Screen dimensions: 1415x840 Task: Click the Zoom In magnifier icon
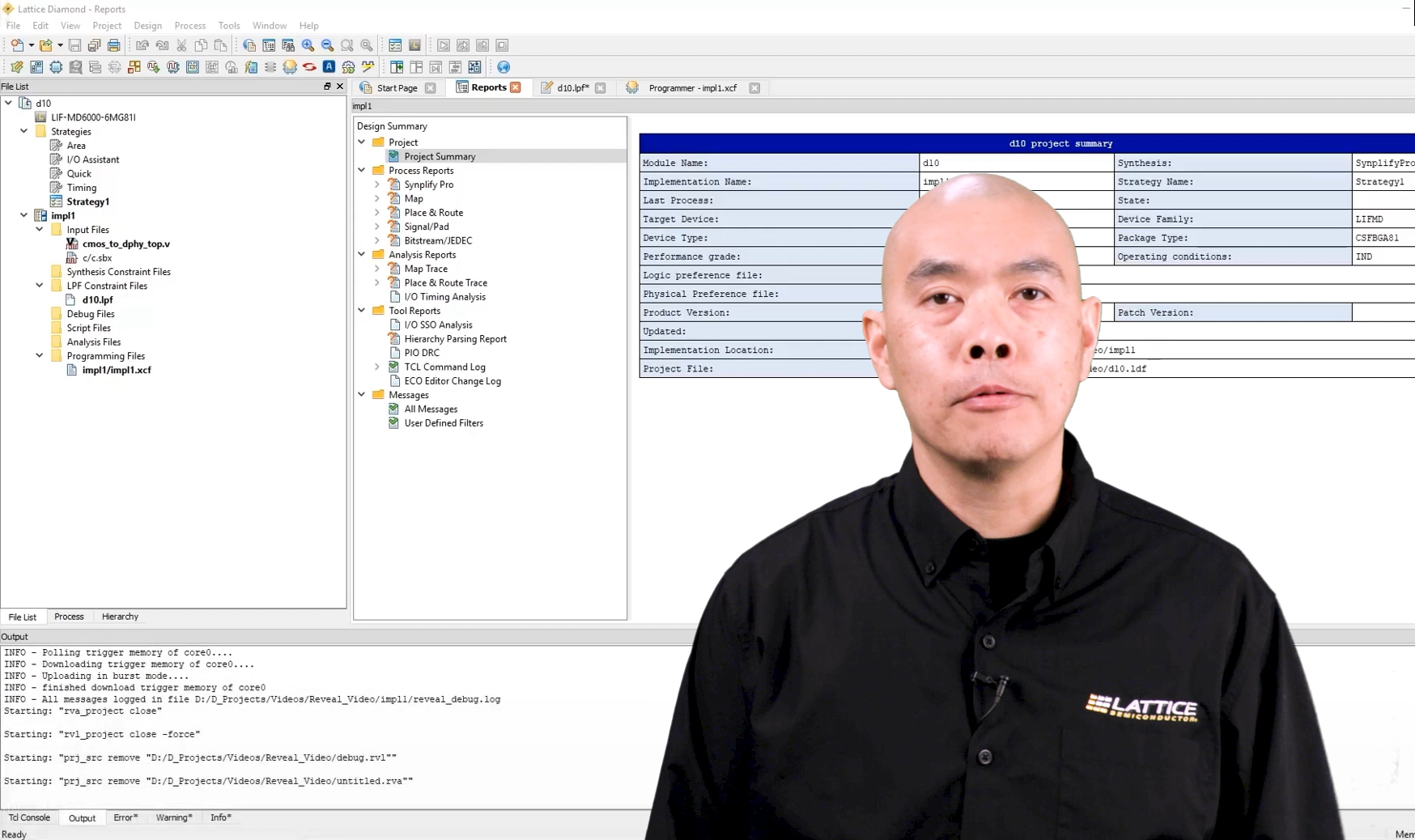coord(308,45)
